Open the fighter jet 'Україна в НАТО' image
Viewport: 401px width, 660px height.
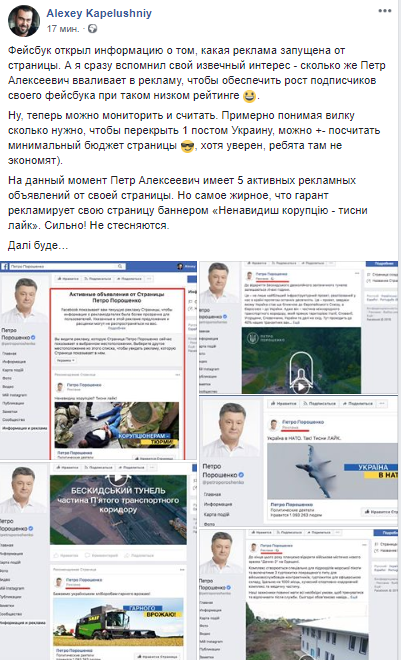click(332, 471)
